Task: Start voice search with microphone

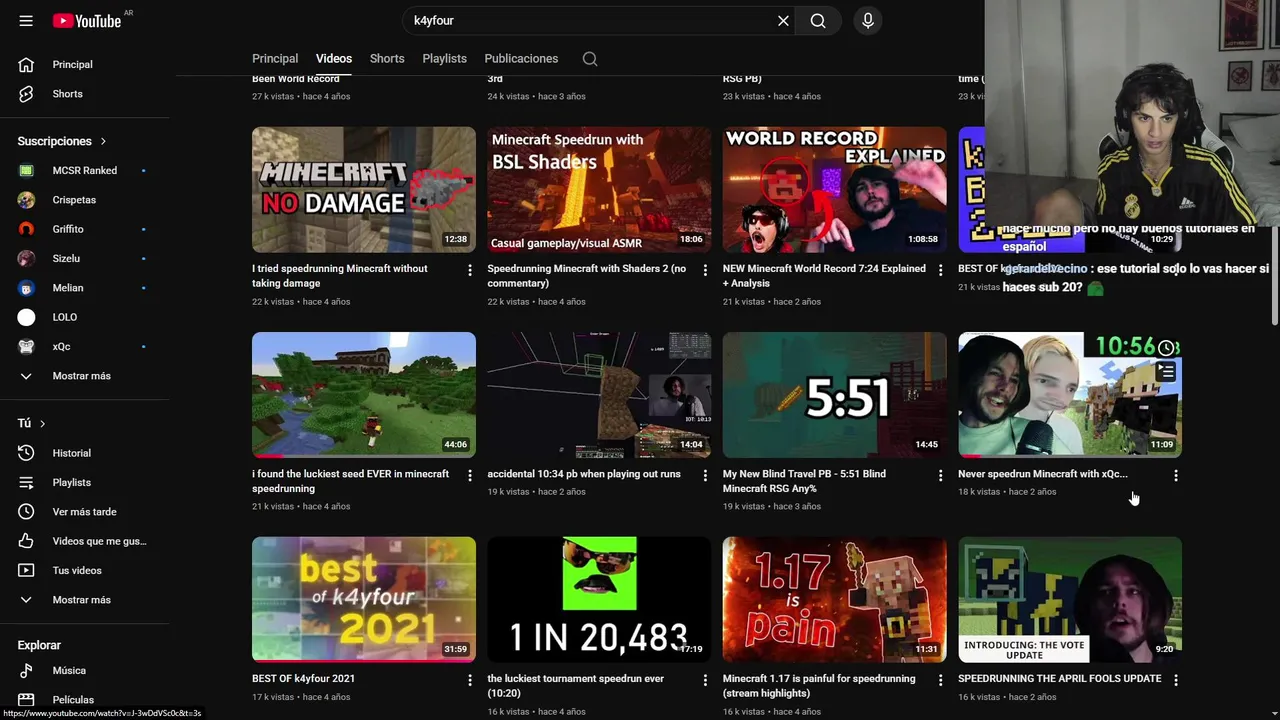Action: 868,20
